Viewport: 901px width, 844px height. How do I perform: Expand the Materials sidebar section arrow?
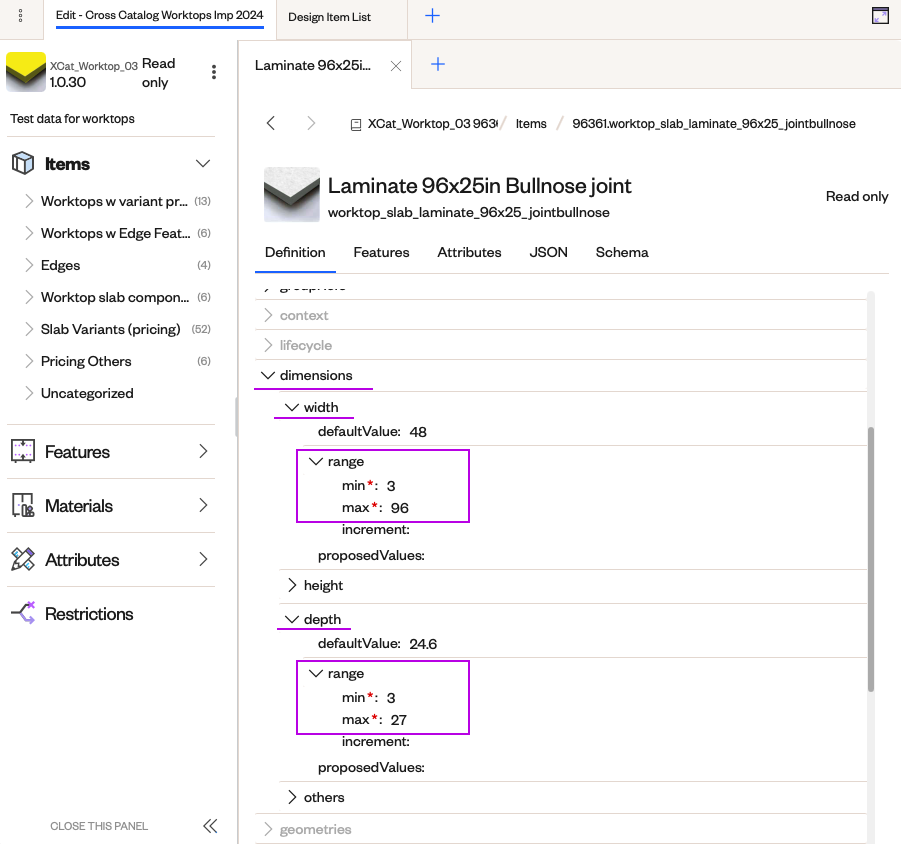tap(203, 506)
